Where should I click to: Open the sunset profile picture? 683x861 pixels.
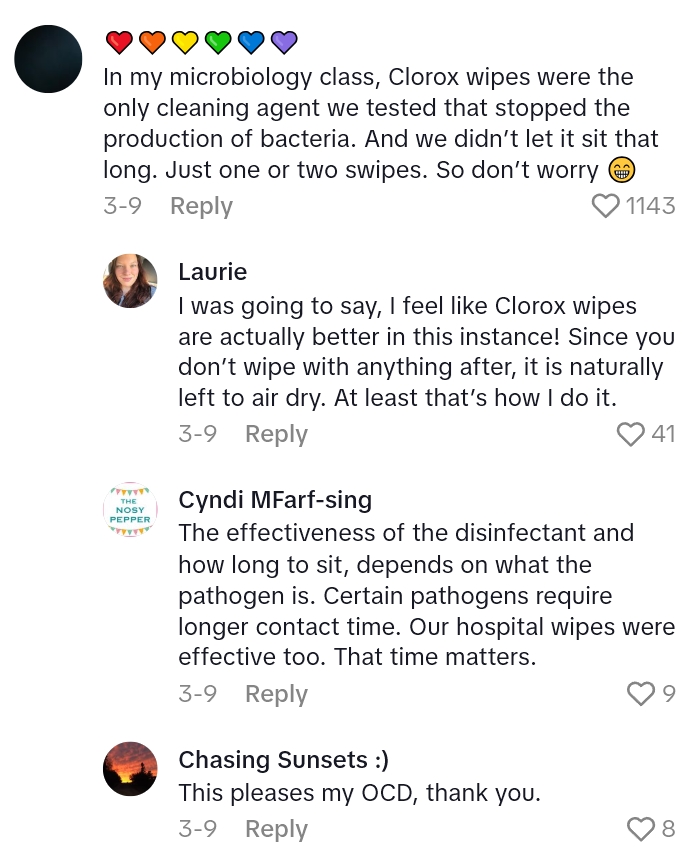click(x=130, y=769)
